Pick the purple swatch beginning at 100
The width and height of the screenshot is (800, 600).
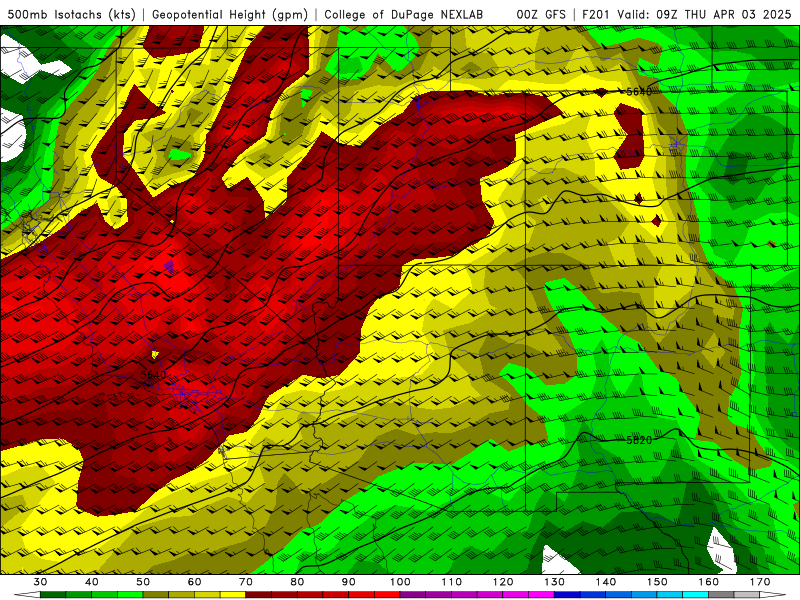coord(413,595)
